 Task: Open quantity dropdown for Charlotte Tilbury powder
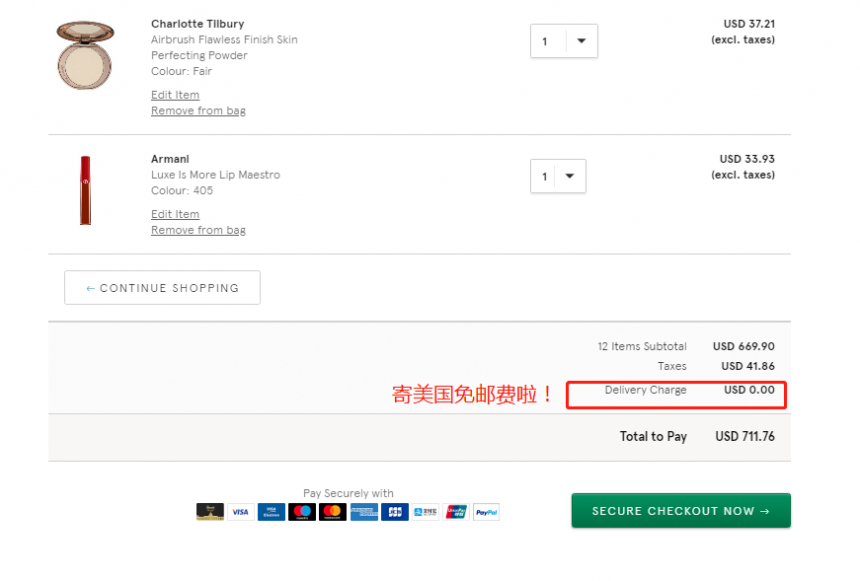(564, 41)
